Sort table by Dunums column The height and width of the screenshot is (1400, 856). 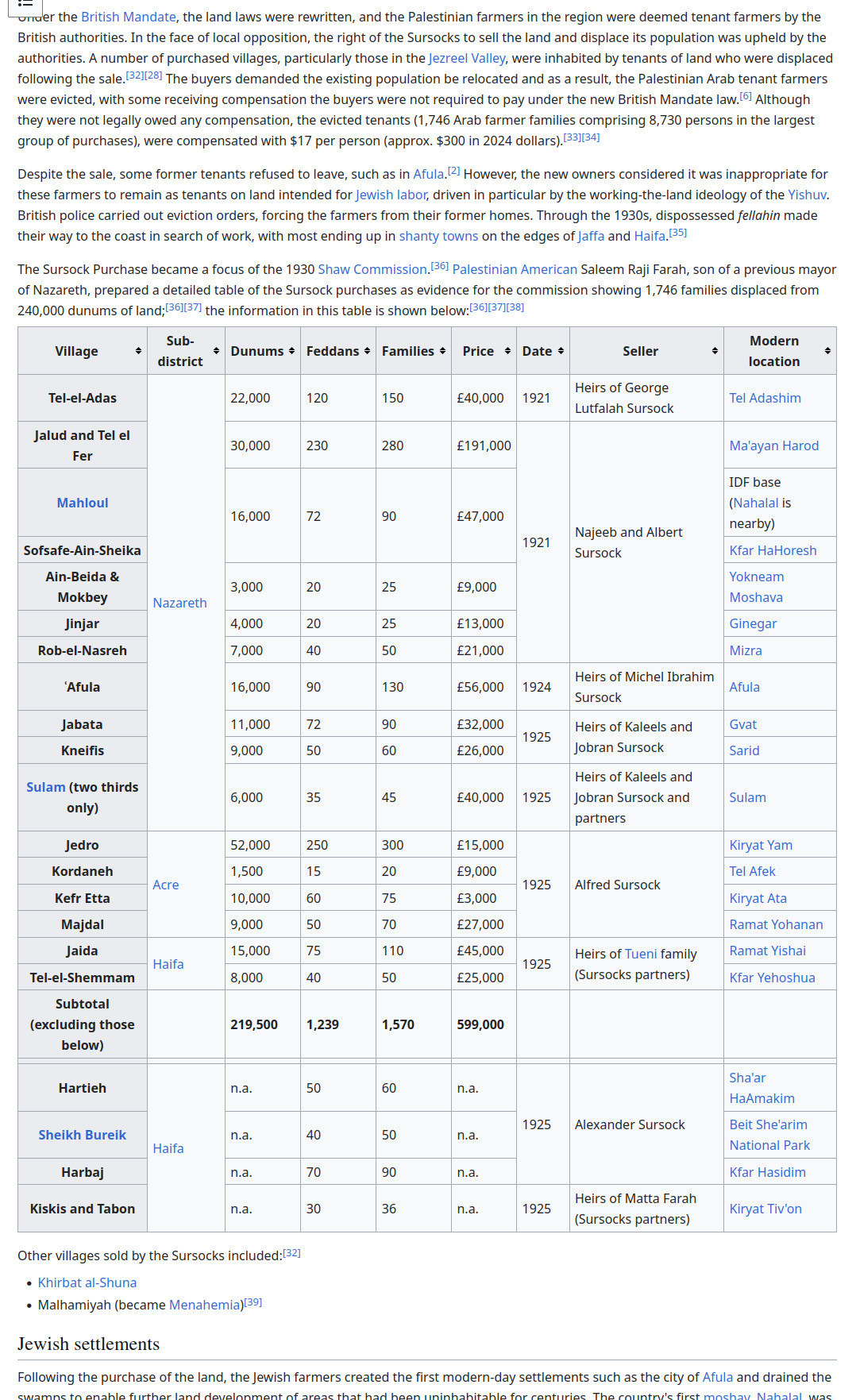click(263, 351)
